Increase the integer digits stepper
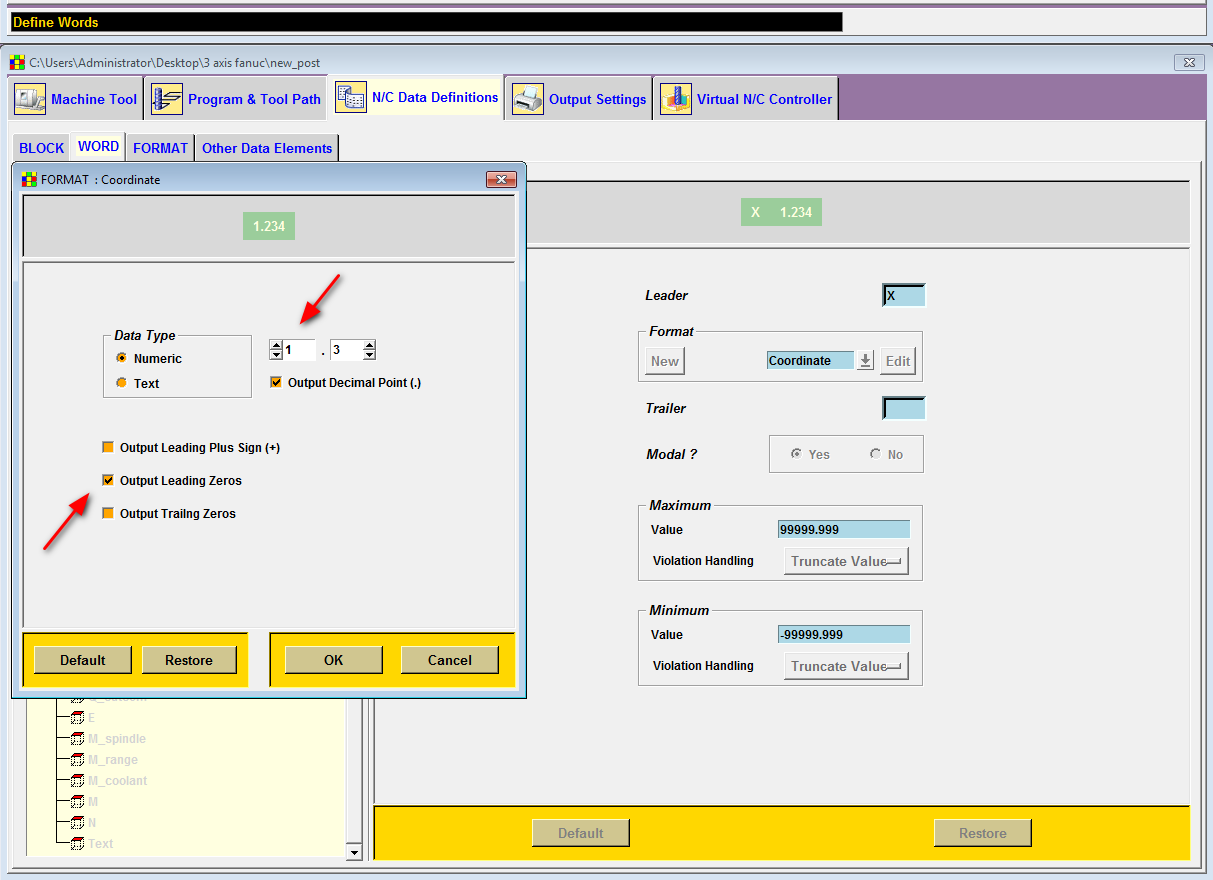1213x880 pixels. coord(276,345)
